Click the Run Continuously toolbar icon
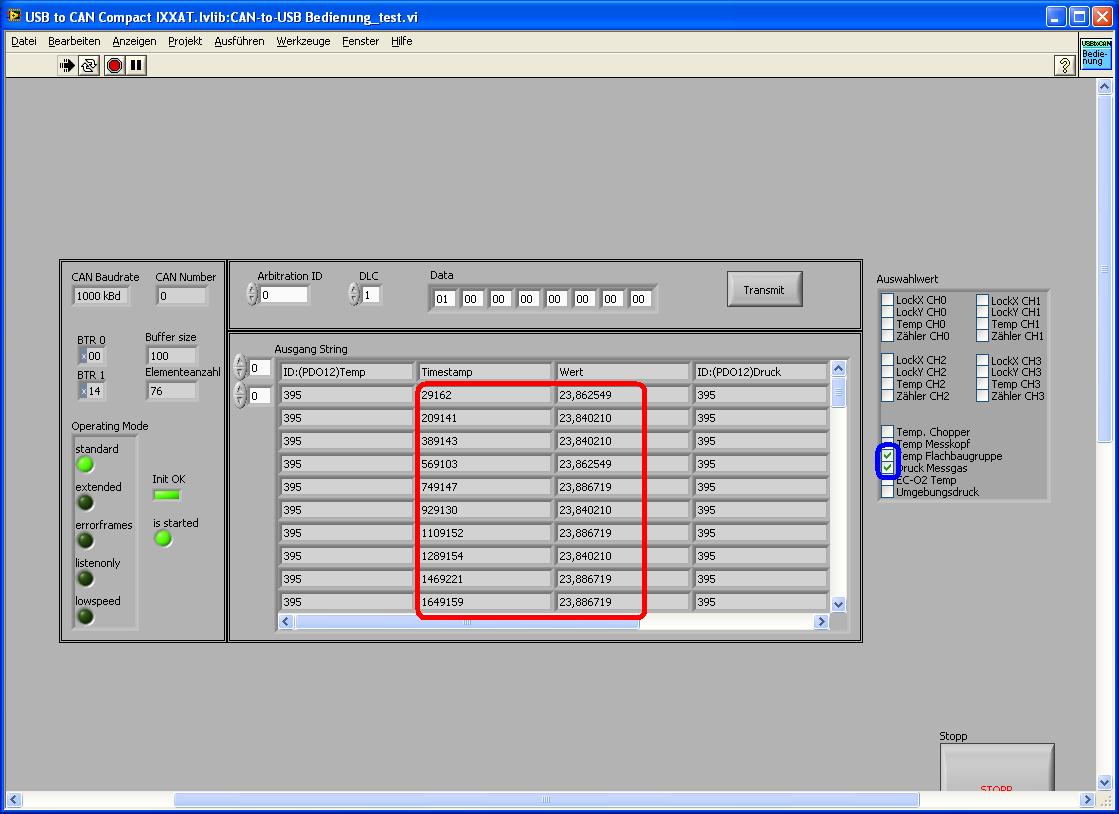 point(88,66)
